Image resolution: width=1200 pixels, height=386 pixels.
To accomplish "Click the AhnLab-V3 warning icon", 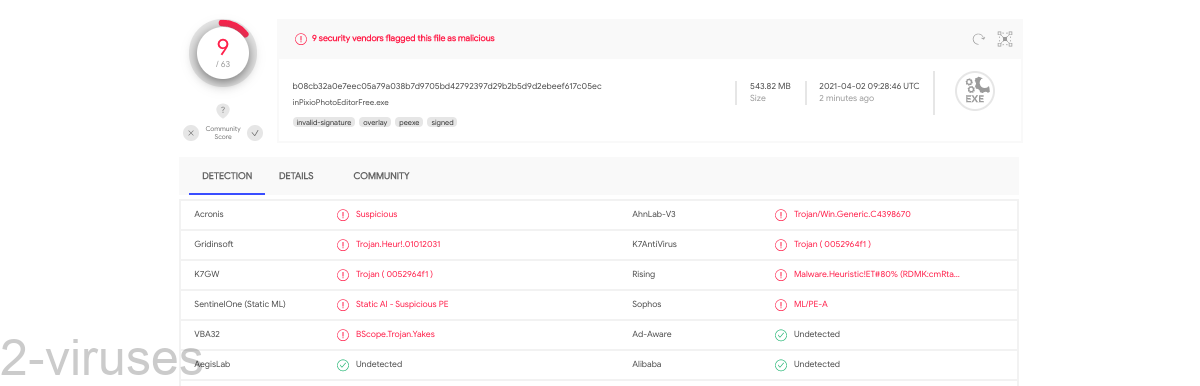I will [x=781, y=214].
